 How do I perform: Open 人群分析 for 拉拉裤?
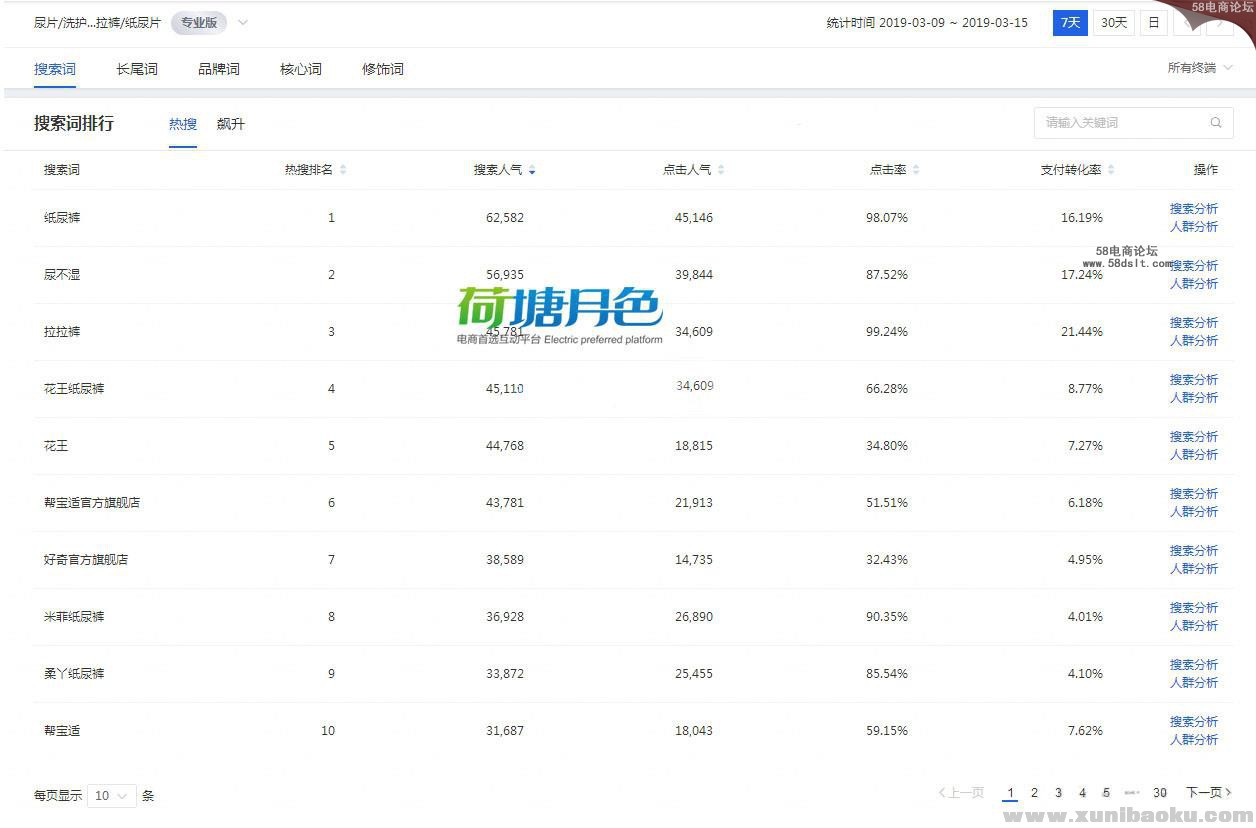1194,341
